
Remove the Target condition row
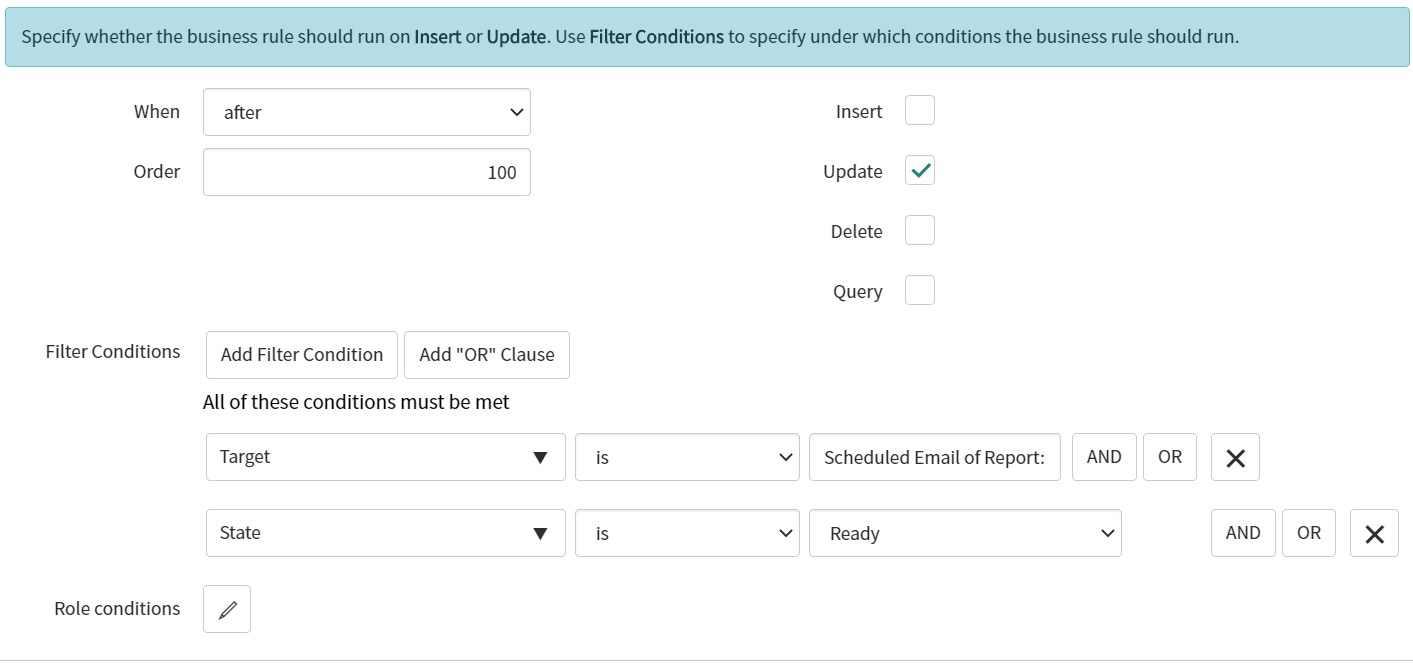pos(1235,457)
